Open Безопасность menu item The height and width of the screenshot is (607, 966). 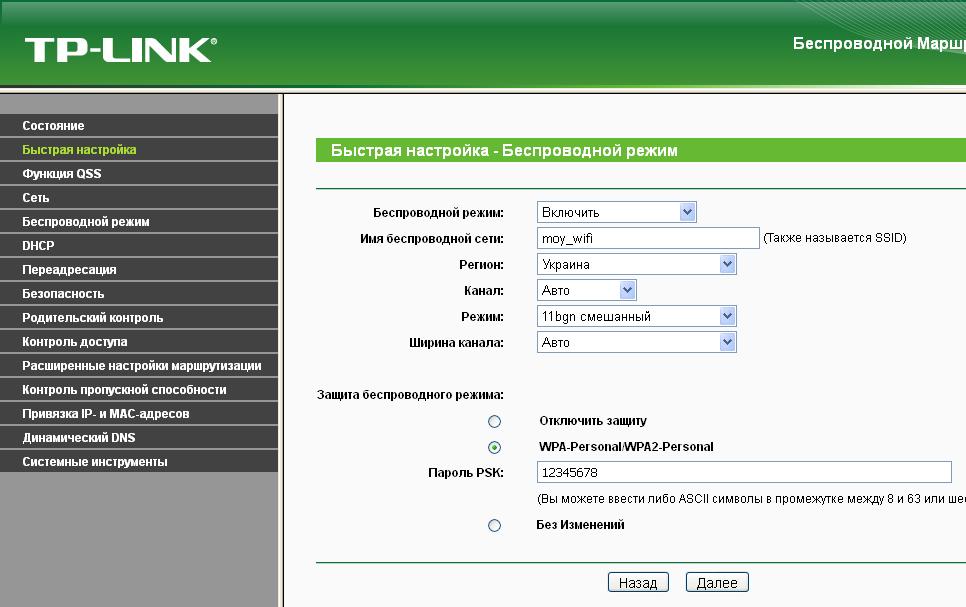pos(139,294)
